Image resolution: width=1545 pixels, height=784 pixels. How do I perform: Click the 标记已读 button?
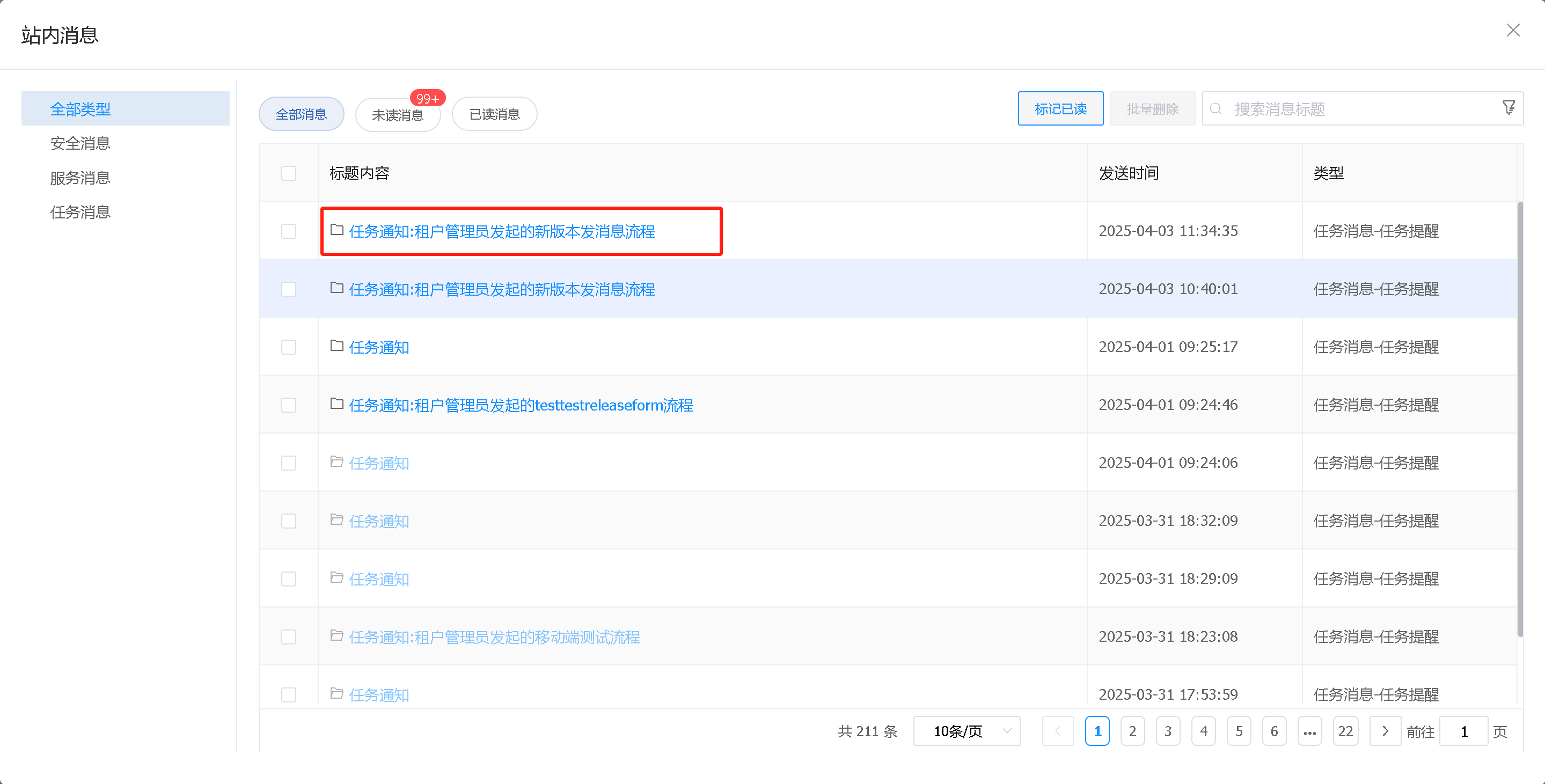(1060, 108)
